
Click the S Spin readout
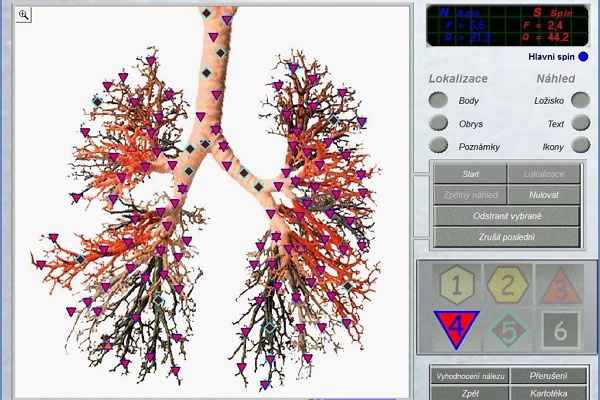click(547, 25)
